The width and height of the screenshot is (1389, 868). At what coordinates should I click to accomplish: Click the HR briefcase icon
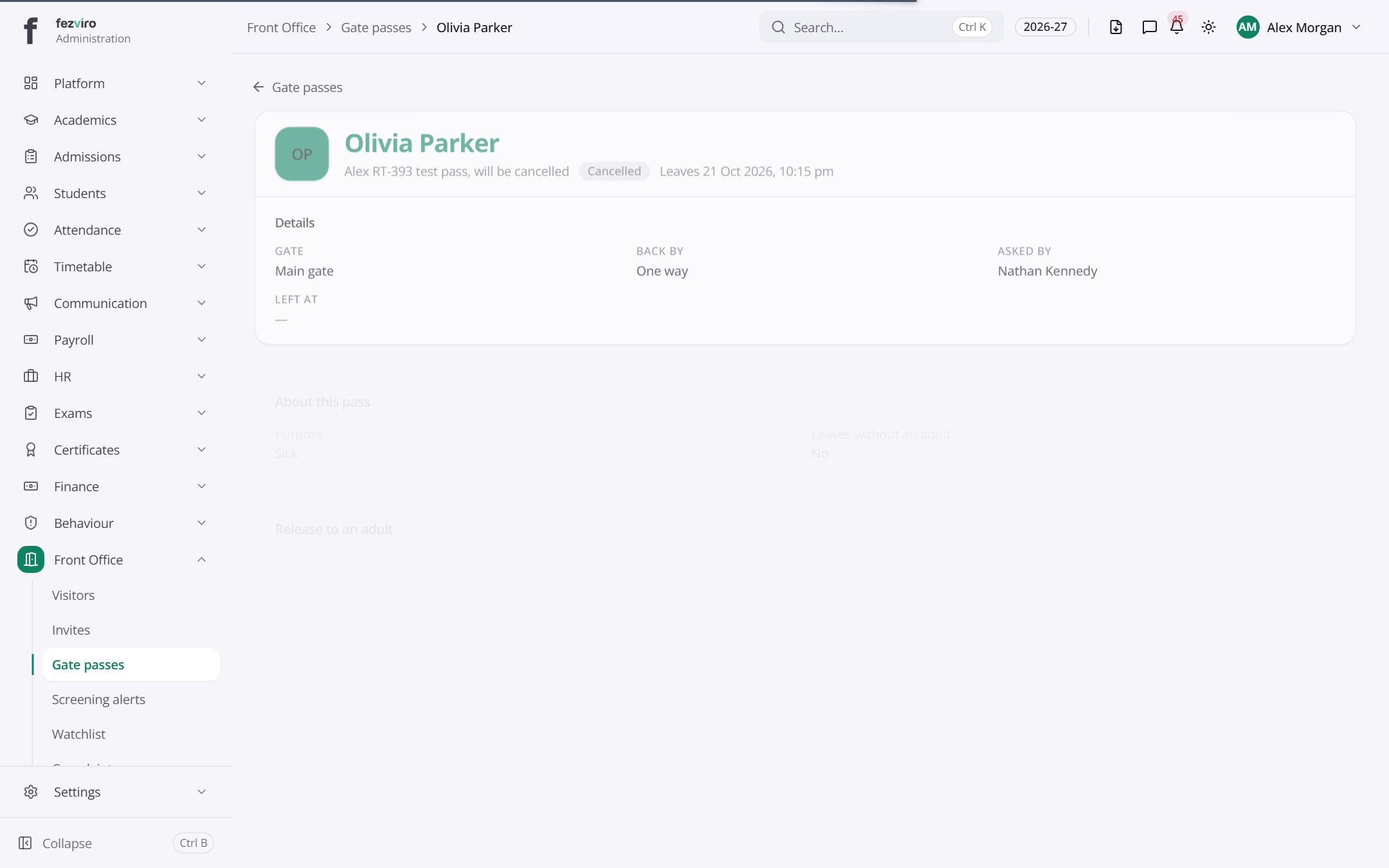pyautogui.click(x=31, y=376)
